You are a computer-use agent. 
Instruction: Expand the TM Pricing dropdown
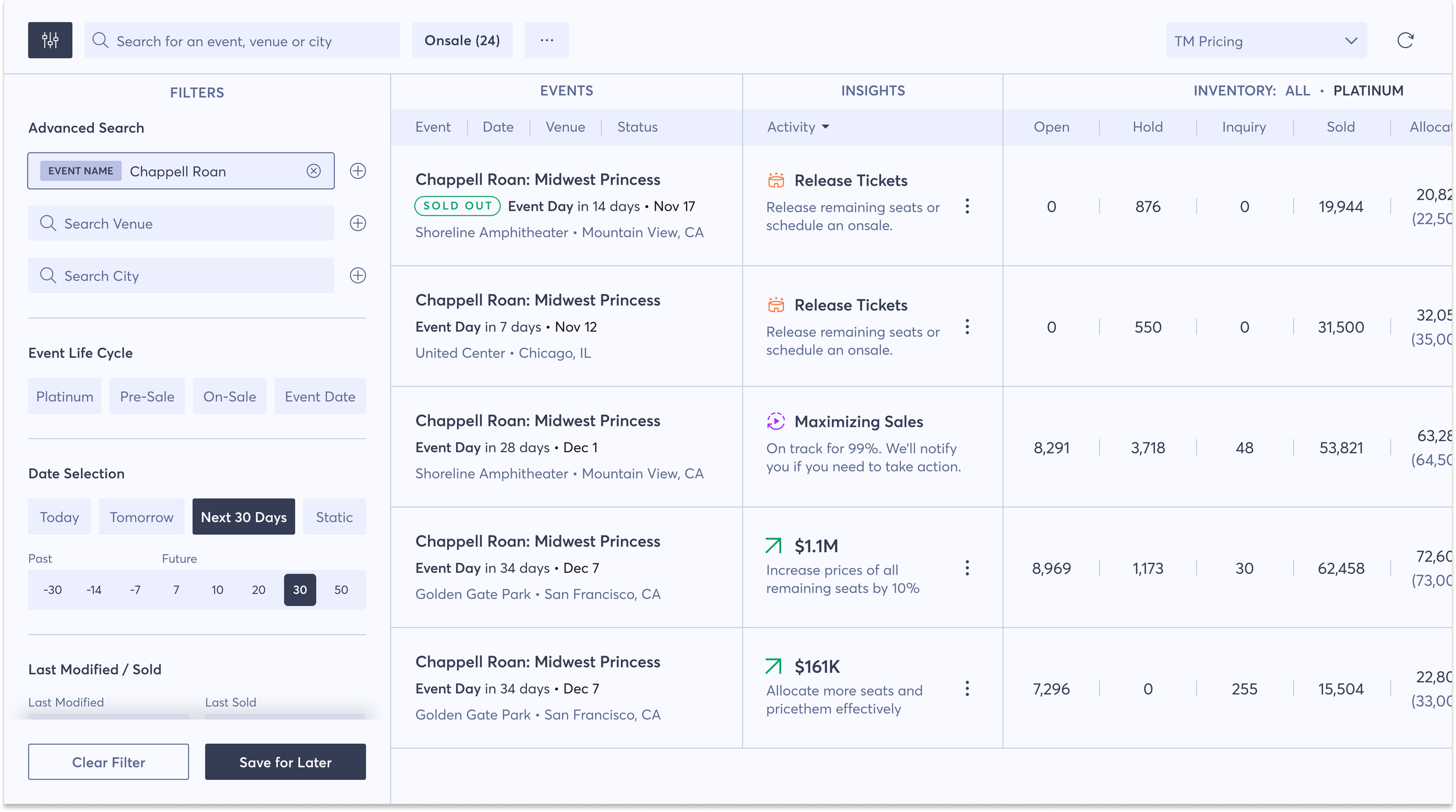click(1266, 41)
